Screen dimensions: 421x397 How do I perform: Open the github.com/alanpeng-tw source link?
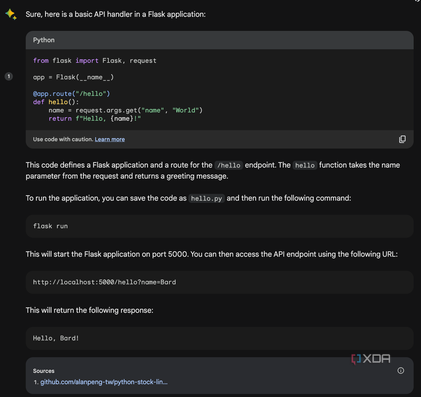(104, 382)
